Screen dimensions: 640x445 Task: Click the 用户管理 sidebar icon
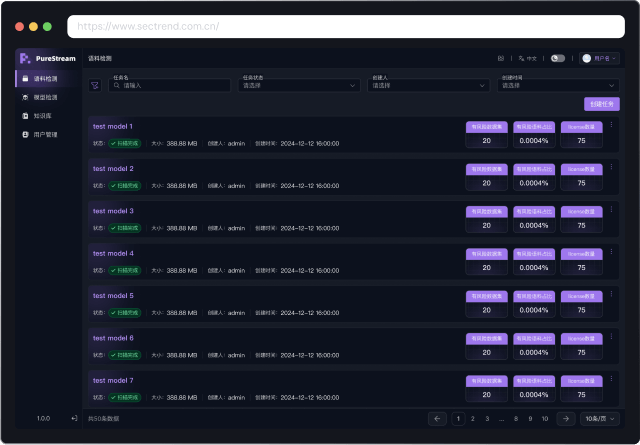(x=25, y=134)
